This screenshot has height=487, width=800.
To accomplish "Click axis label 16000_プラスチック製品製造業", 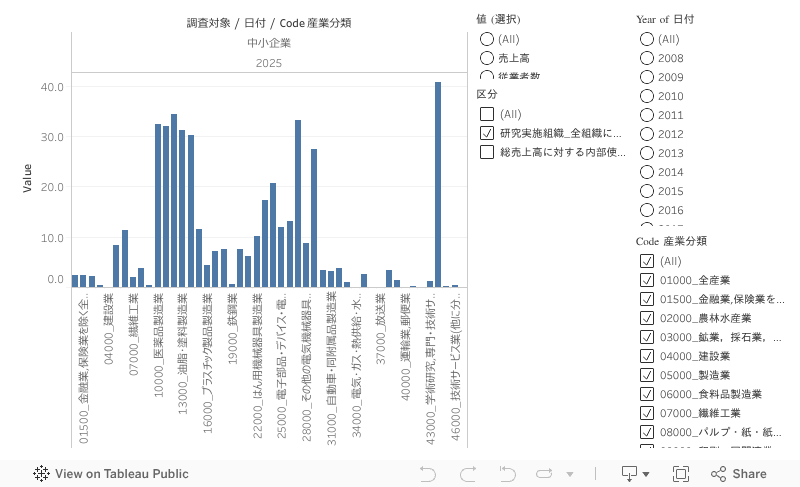I will [x=207, y=364].
